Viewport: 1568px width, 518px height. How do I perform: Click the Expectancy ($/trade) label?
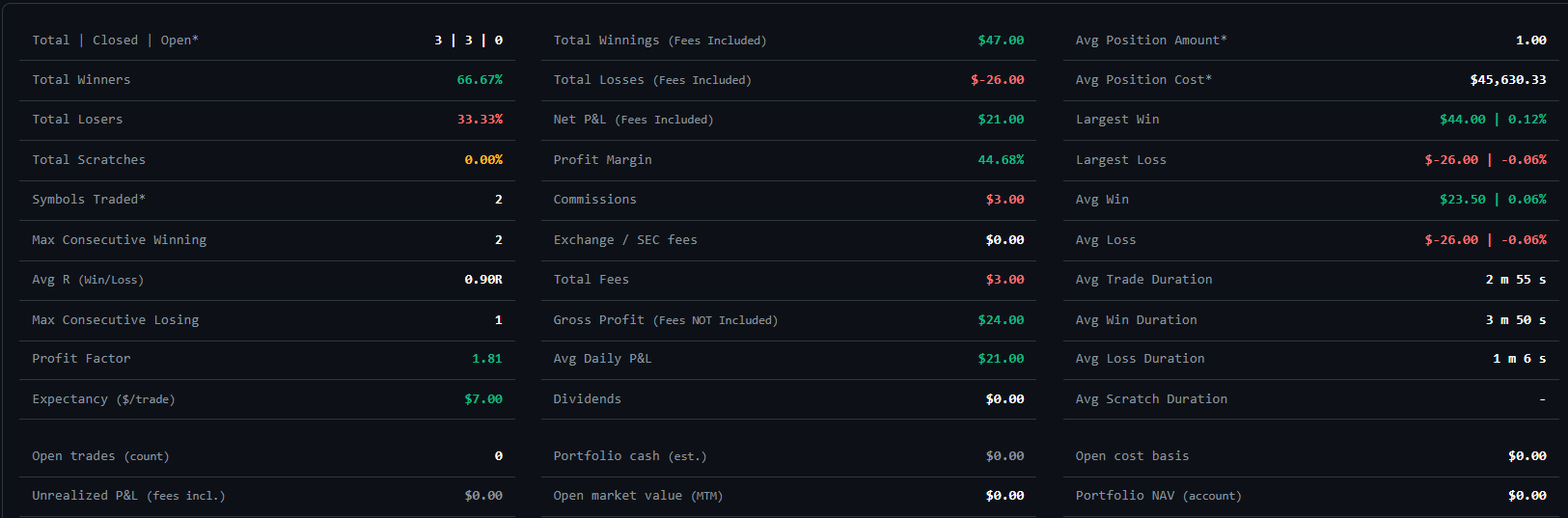[x=103, y=399]
